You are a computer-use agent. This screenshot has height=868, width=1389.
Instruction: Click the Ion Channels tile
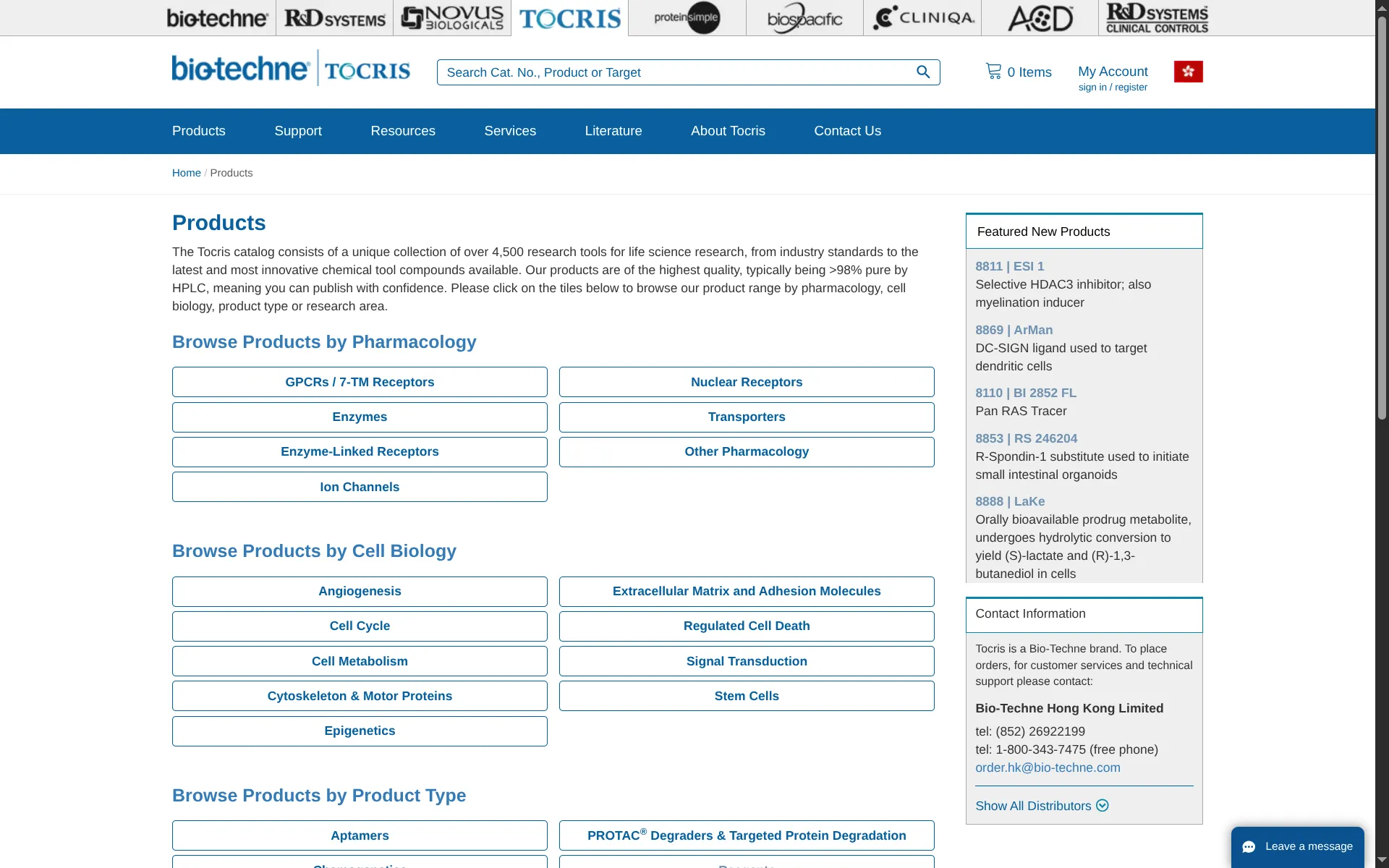pos(360,487)
